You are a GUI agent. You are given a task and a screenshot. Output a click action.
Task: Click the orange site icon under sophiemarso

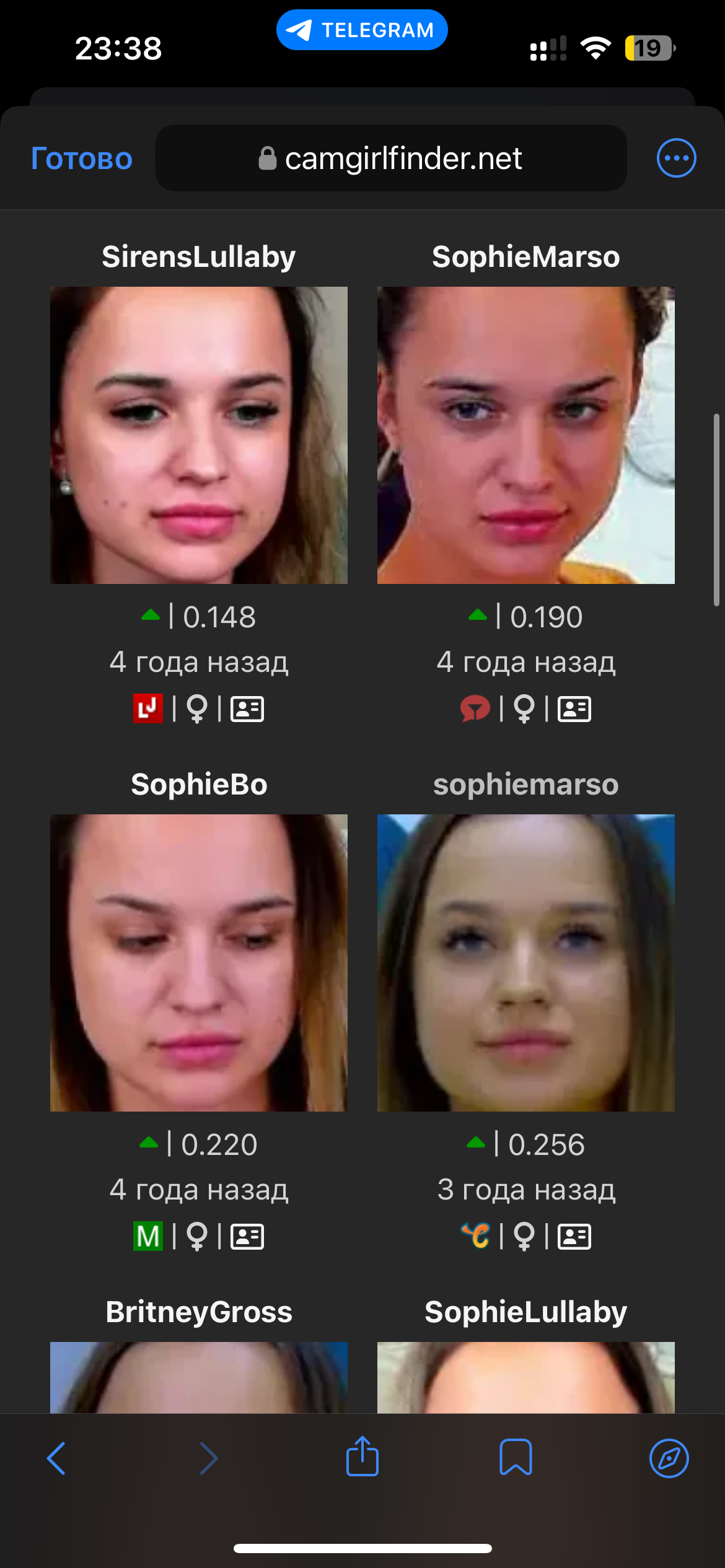[475, 1236]
